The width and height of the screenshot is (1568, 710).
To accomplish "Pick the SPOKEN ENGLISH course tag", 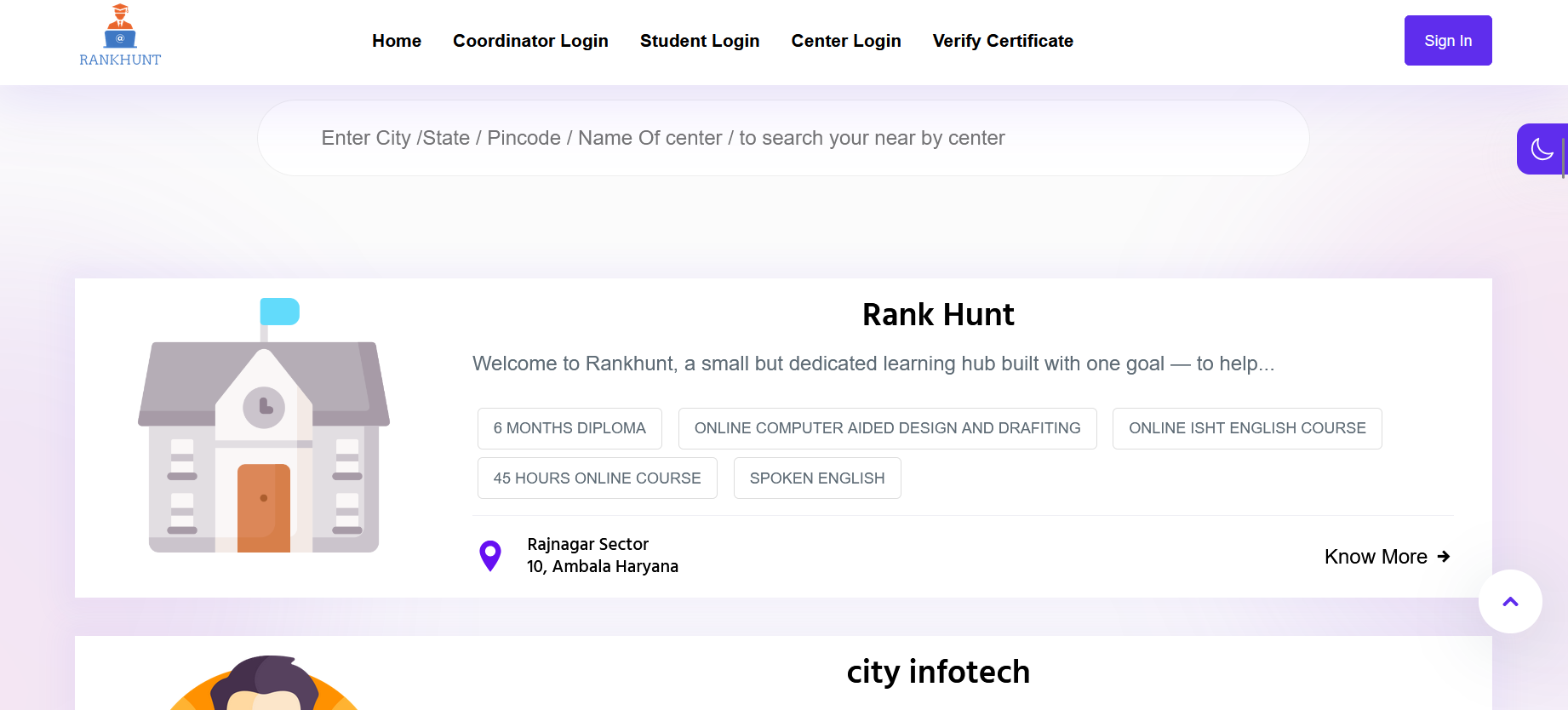I will [817, 478].
